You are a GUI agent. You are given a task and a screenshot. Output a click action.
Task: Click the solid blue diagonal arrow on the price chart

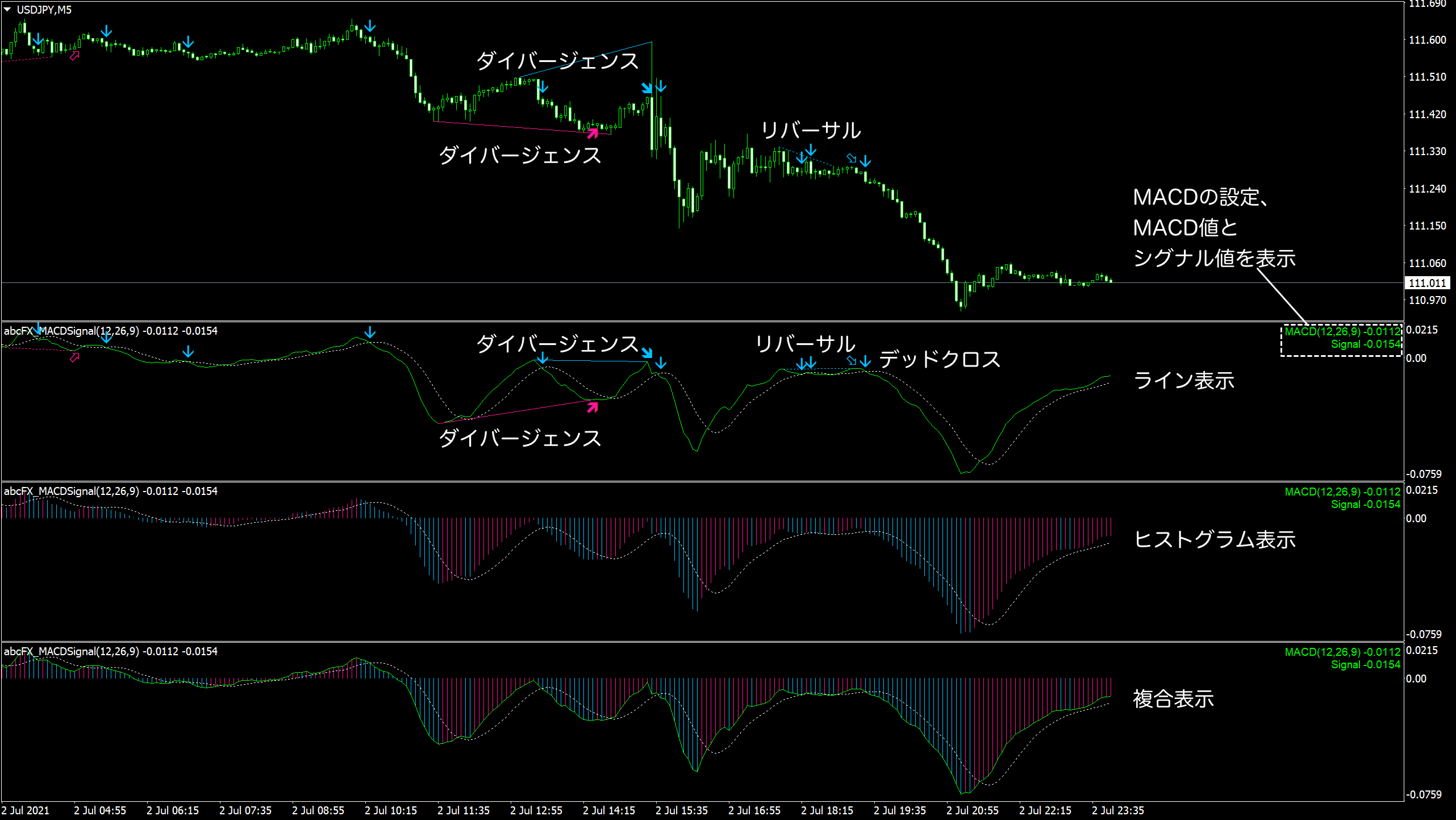[647, 88]
